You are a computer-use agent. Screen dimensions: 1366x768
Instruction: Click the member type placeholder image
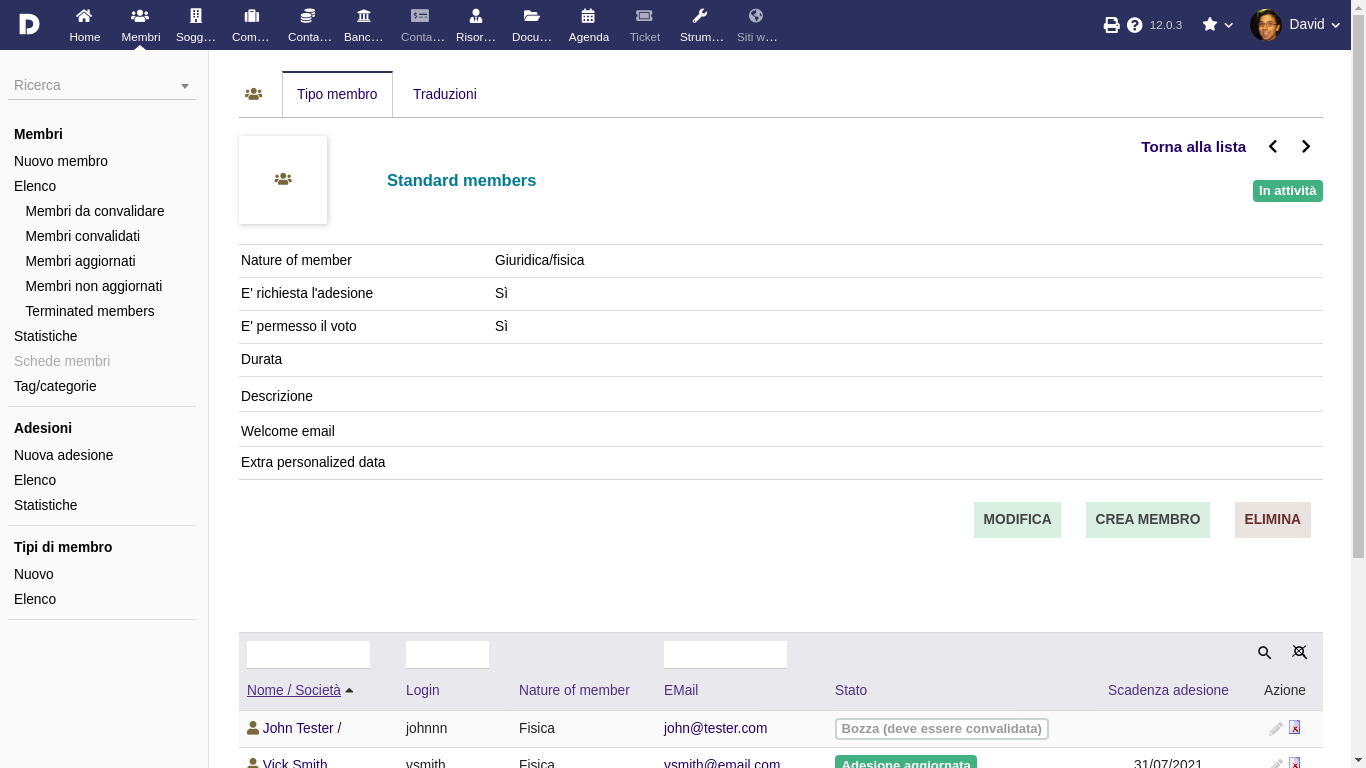(x=283, y=180)
